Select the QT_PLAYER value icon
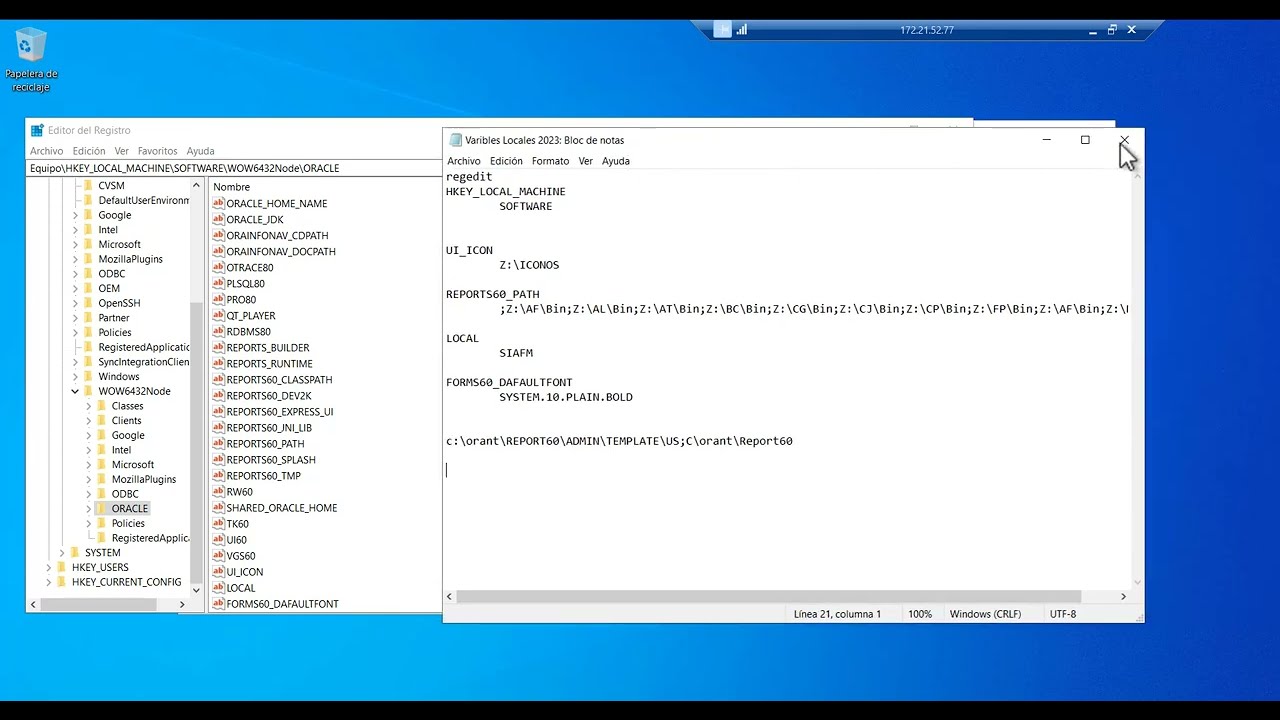This screenshot has height=720, width=1280. [x=218, y=315]
